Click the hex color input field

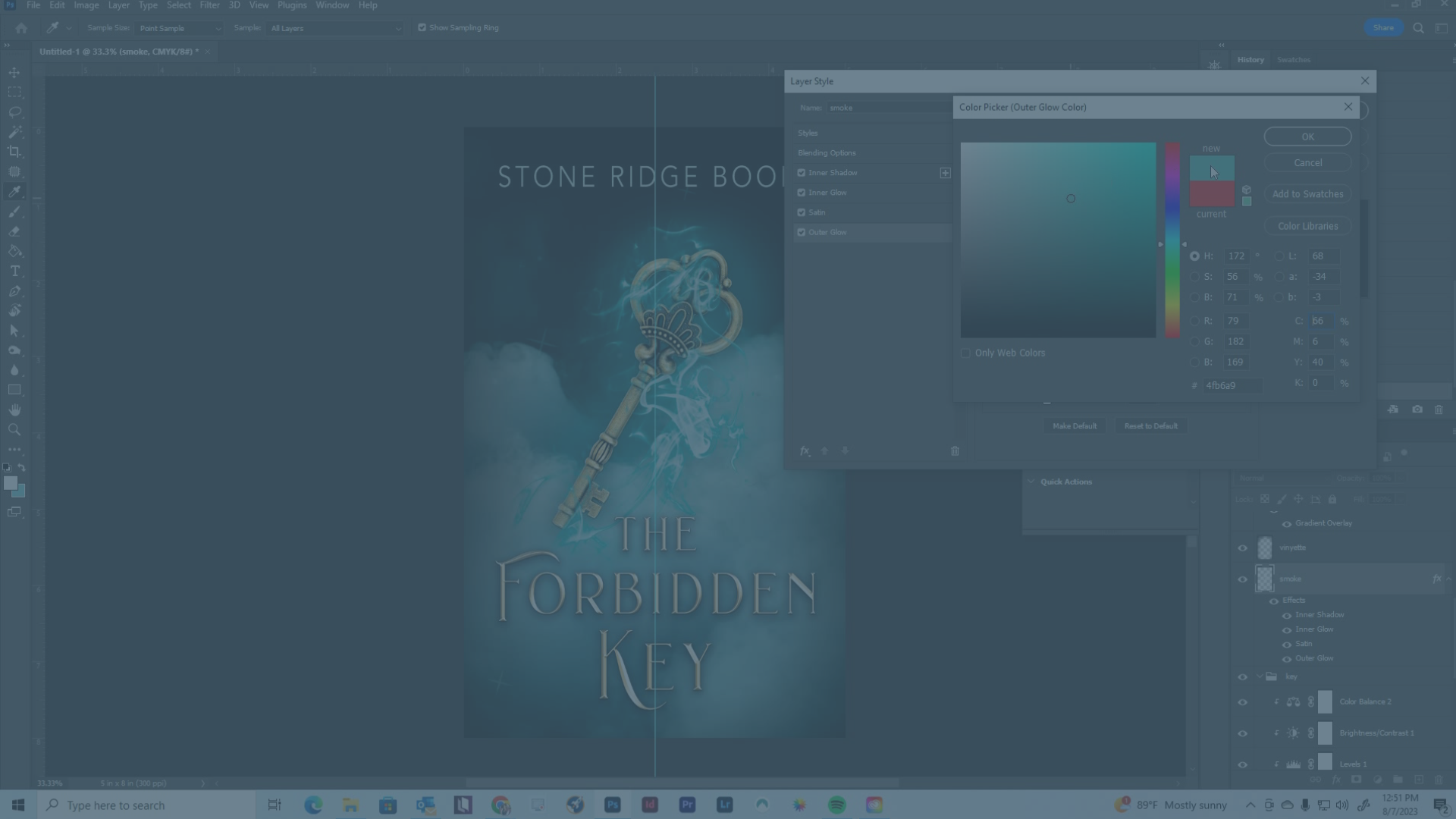coord(1233,386)
